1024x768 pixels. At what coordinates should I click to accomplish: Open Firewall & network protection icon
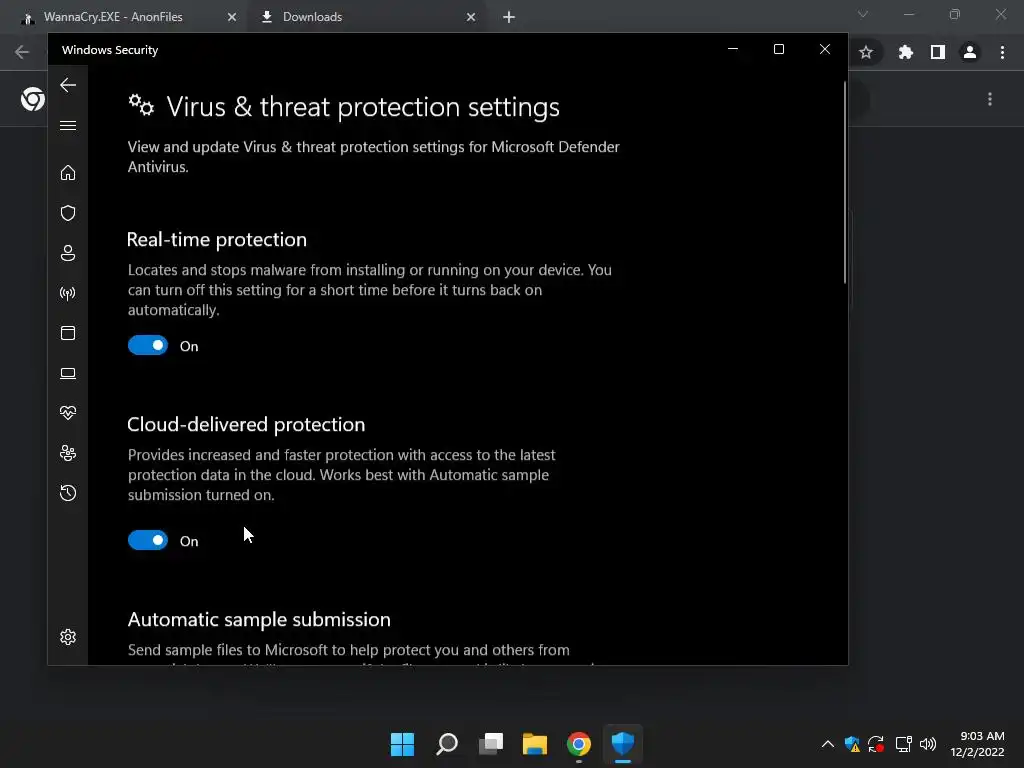click(68, 293)
